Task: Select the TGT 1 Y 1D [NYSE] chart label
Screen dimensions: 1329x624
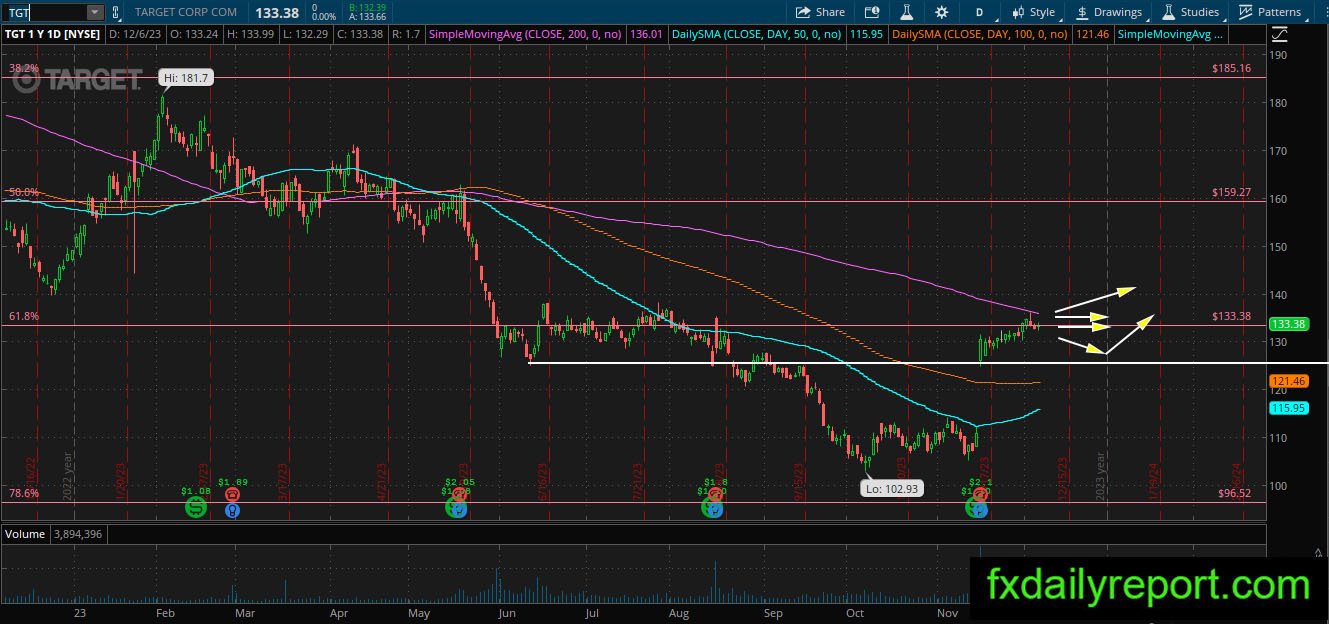Action: (x=51, y=34)
